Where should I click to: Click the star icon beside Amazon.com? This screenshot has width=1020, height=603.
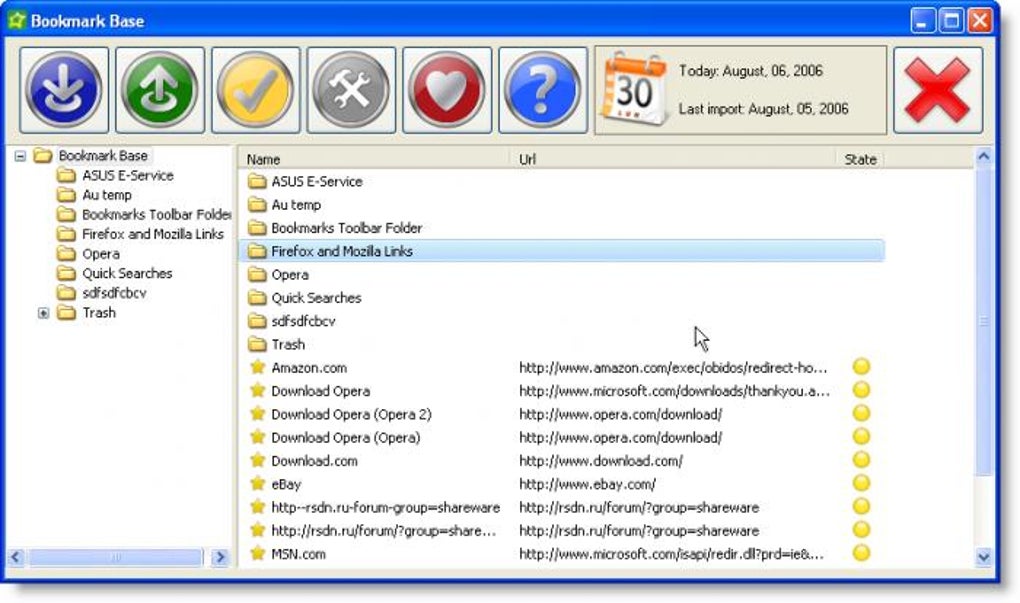[x=258, y=367]
